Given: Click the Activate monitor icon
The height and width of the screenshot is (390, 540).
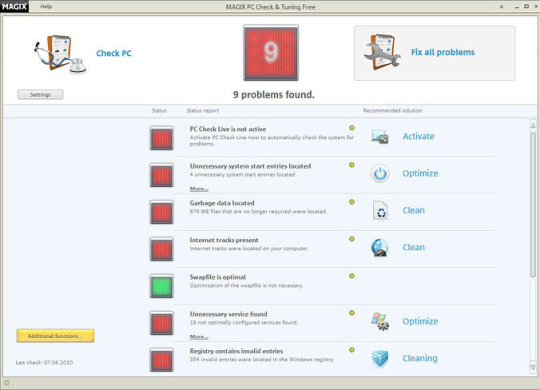Looking at the screenshot, I should click(x=380, y=136).
